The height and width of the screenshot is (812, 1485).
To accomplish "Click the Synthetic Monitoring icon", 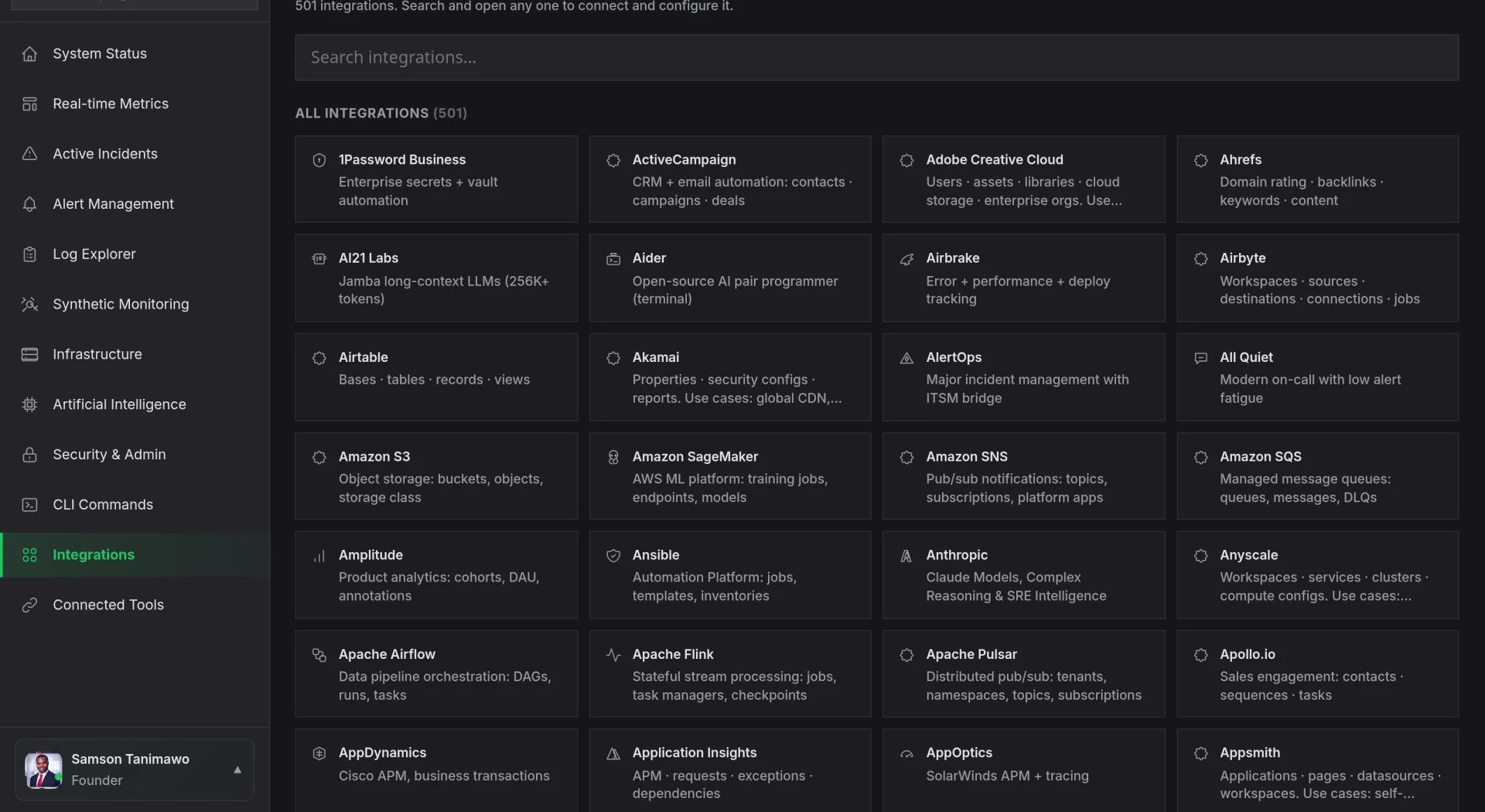I will point(29,304).
